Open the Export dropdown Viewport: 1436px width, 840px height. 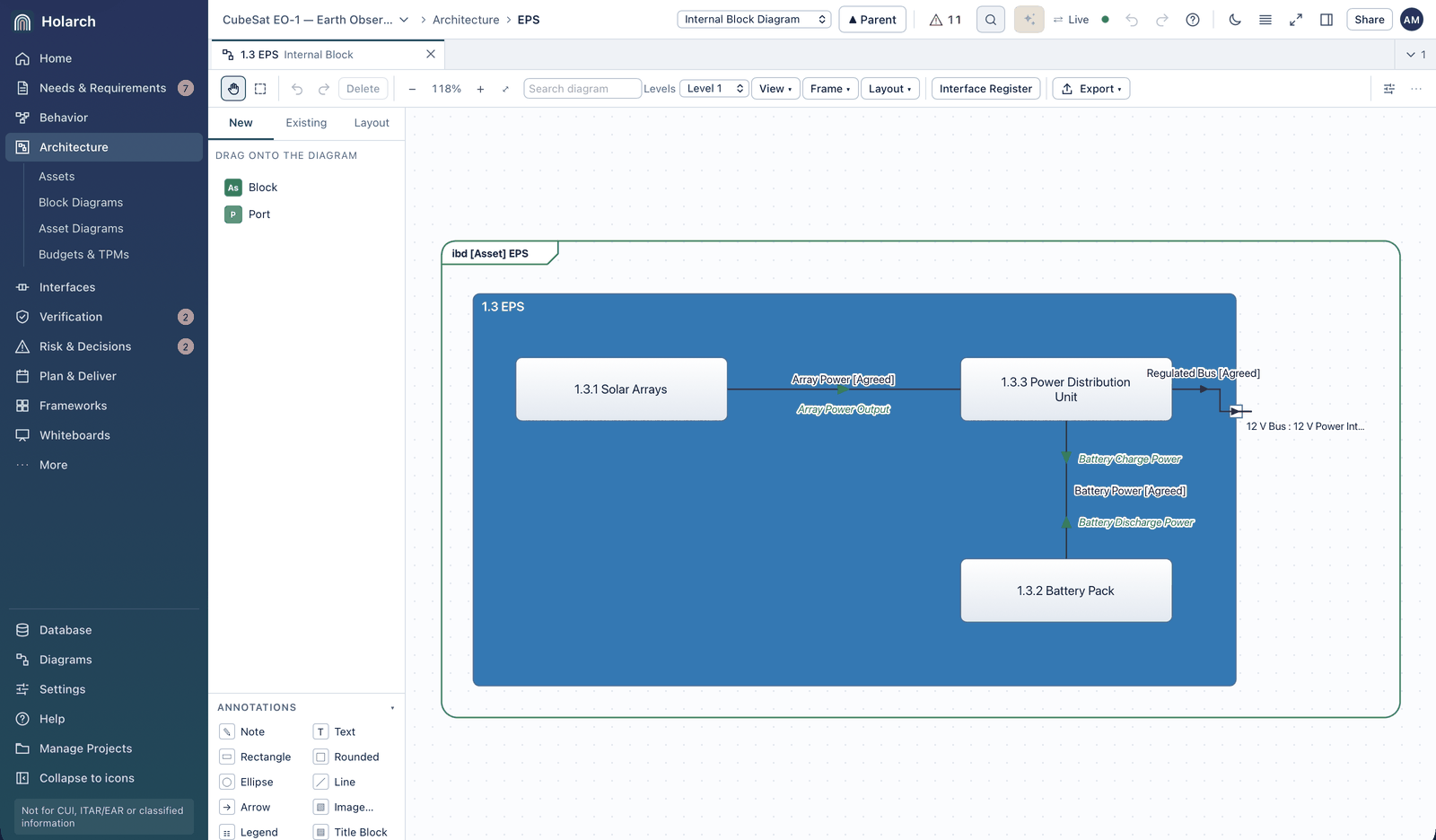[1091, 89]
